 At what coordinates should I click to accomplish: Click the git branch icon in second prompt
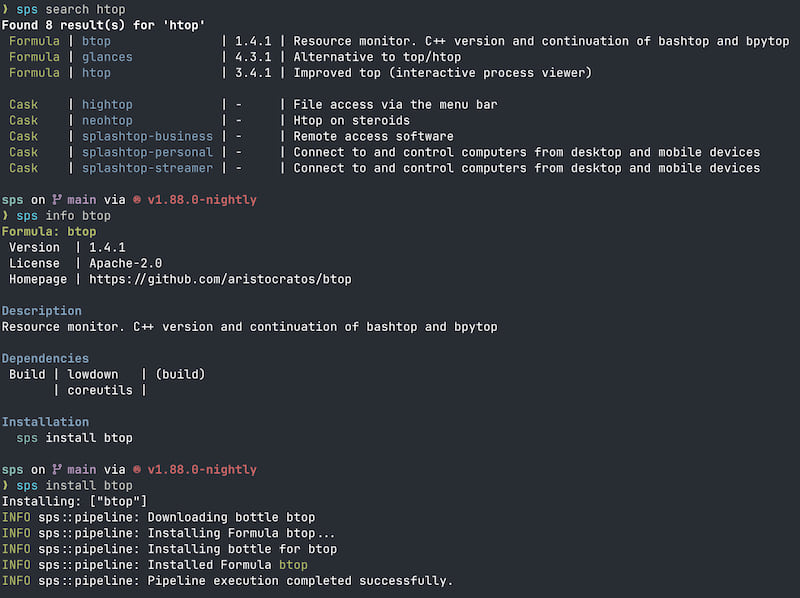pos(57,469)
